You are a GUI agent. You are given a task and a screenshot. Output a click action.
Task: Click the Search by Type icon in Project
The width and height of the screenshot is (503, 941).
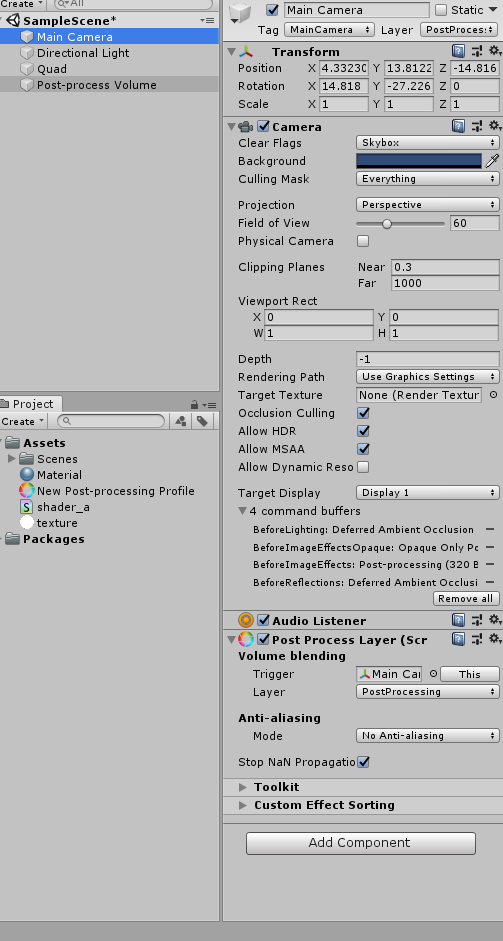click(181, 421)
